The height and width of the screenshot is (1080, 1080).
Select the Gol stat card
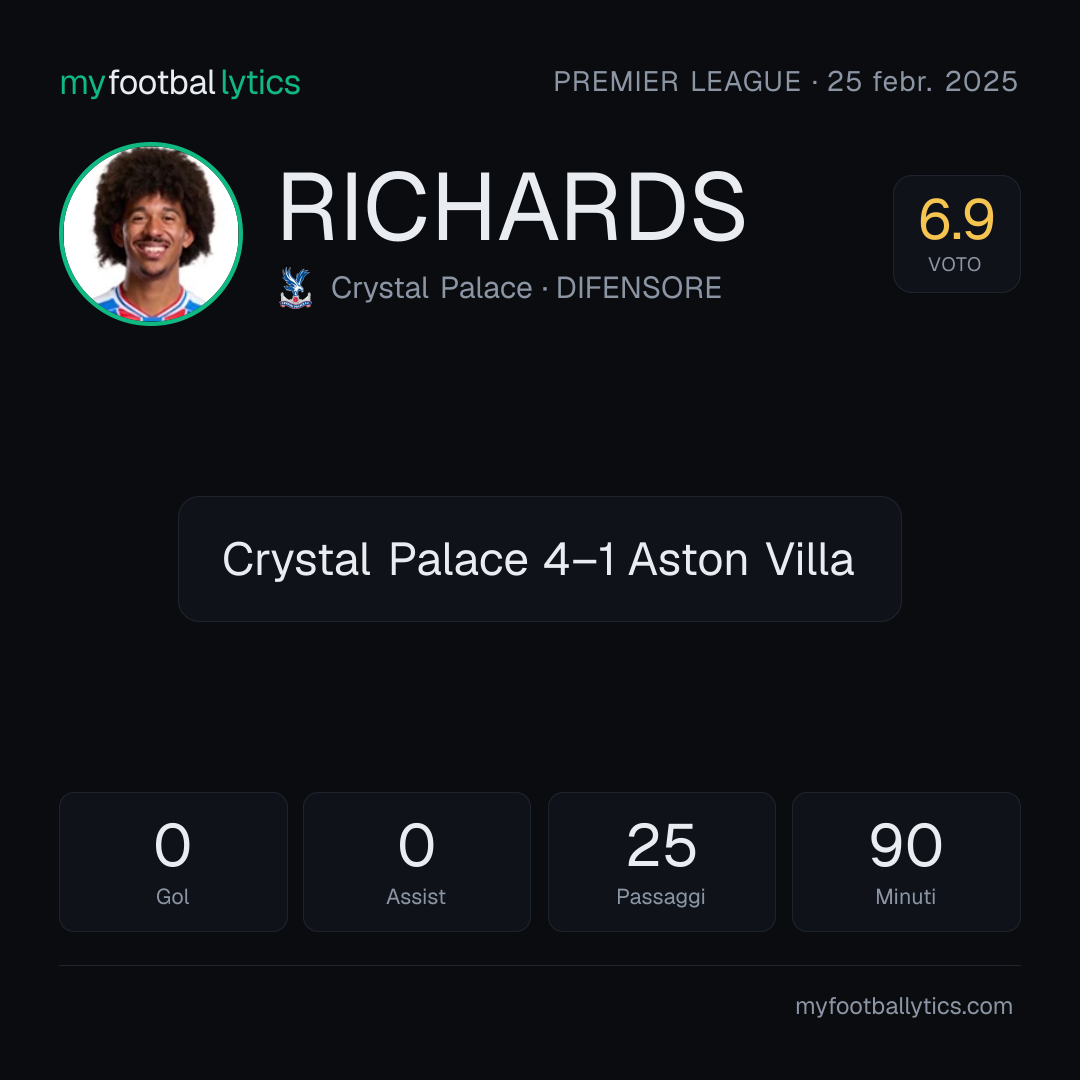click(173, 862)
